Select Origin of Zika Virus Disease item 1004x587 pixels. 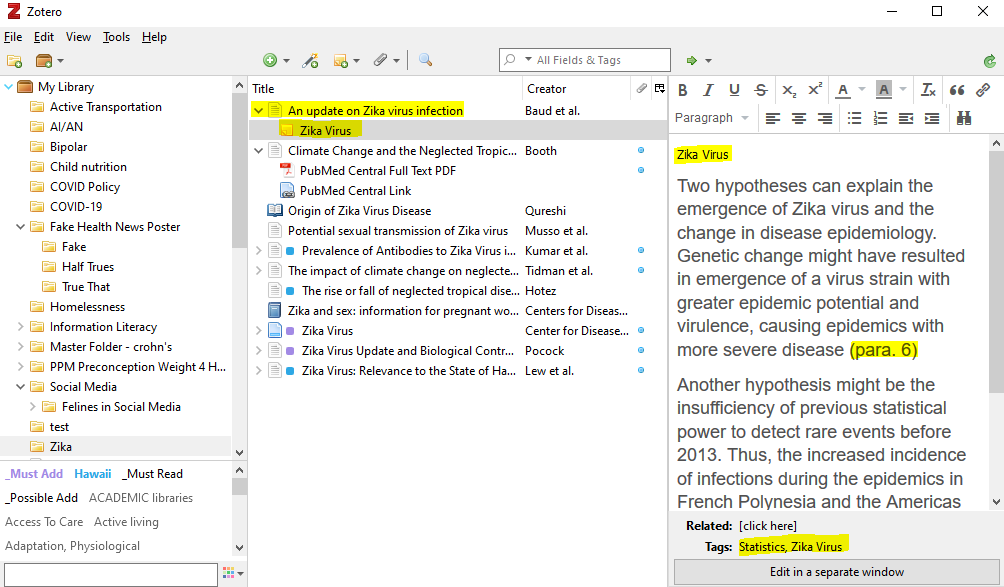tap(359, 211)
